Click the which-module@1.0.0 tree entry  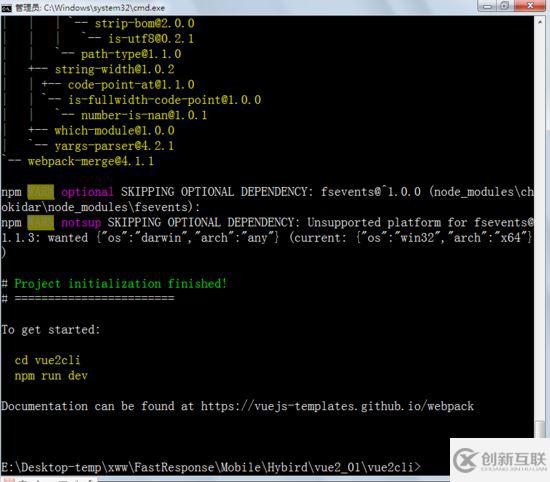click(114, 130)
